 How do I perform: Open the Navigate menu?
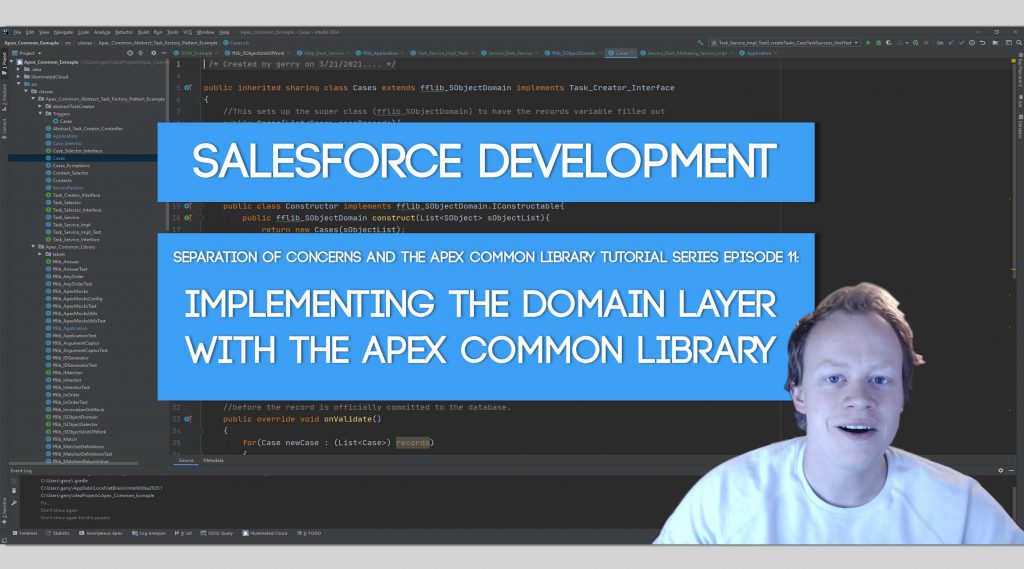point(63,32)
